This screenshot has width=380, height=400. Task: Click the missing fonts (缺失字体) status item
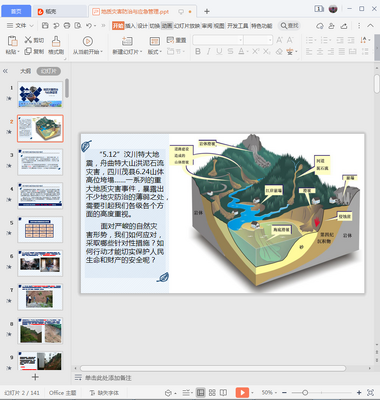104,393
